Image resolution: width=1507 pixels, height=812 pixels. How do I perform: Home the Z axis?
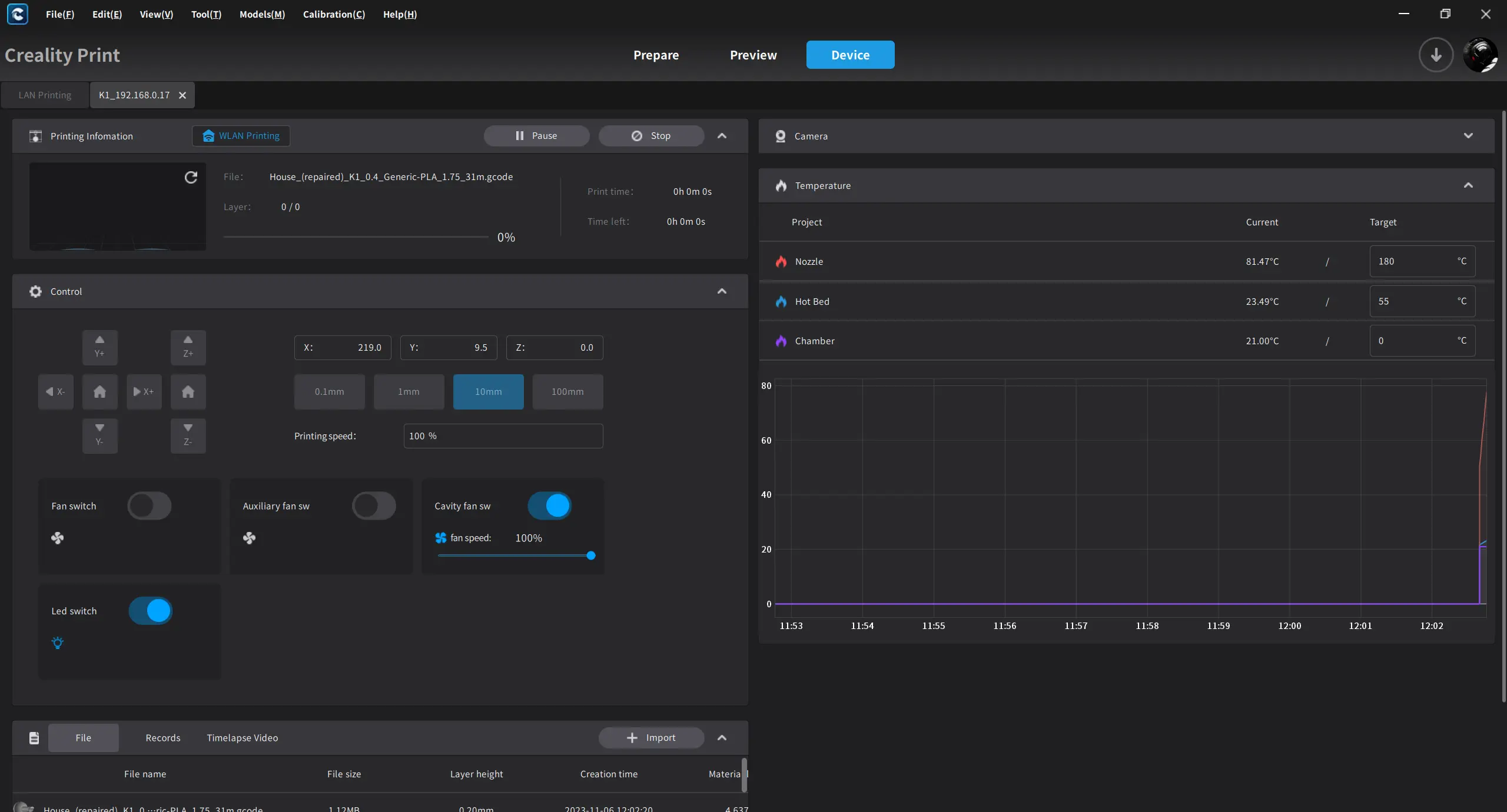pyautogui.click(x=188, y=391)
